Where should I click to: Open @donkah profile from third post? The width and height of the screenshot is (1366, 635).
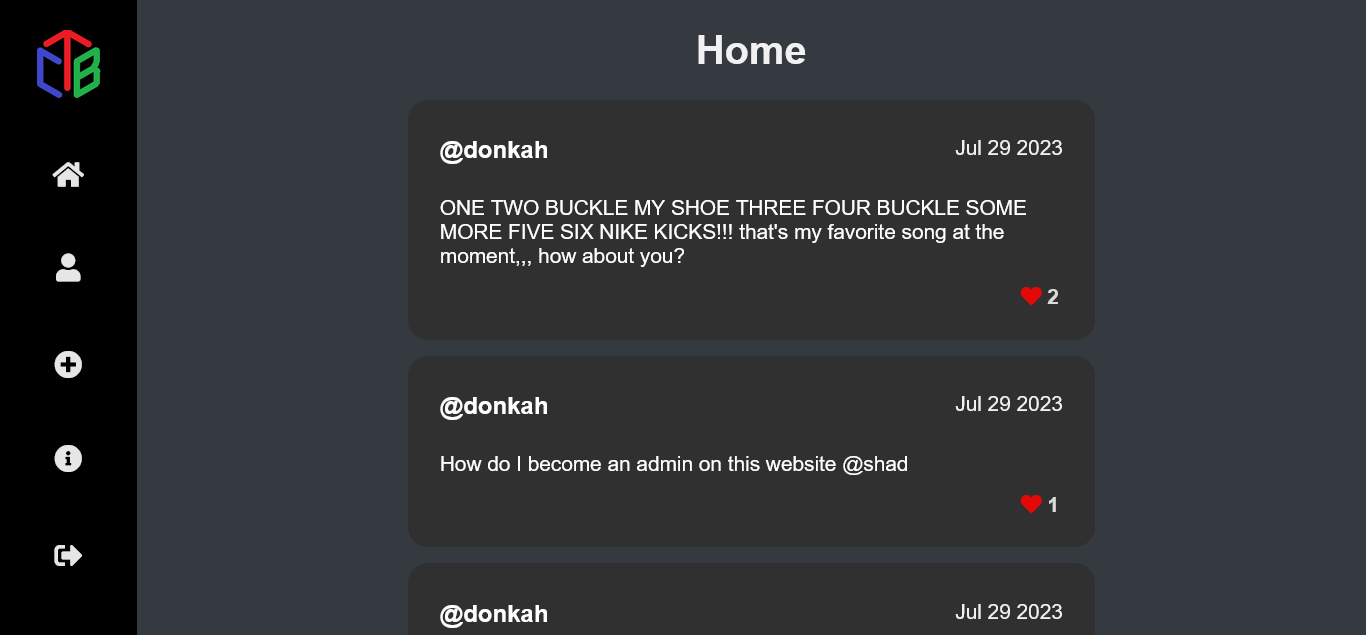(x=494, y=615)
